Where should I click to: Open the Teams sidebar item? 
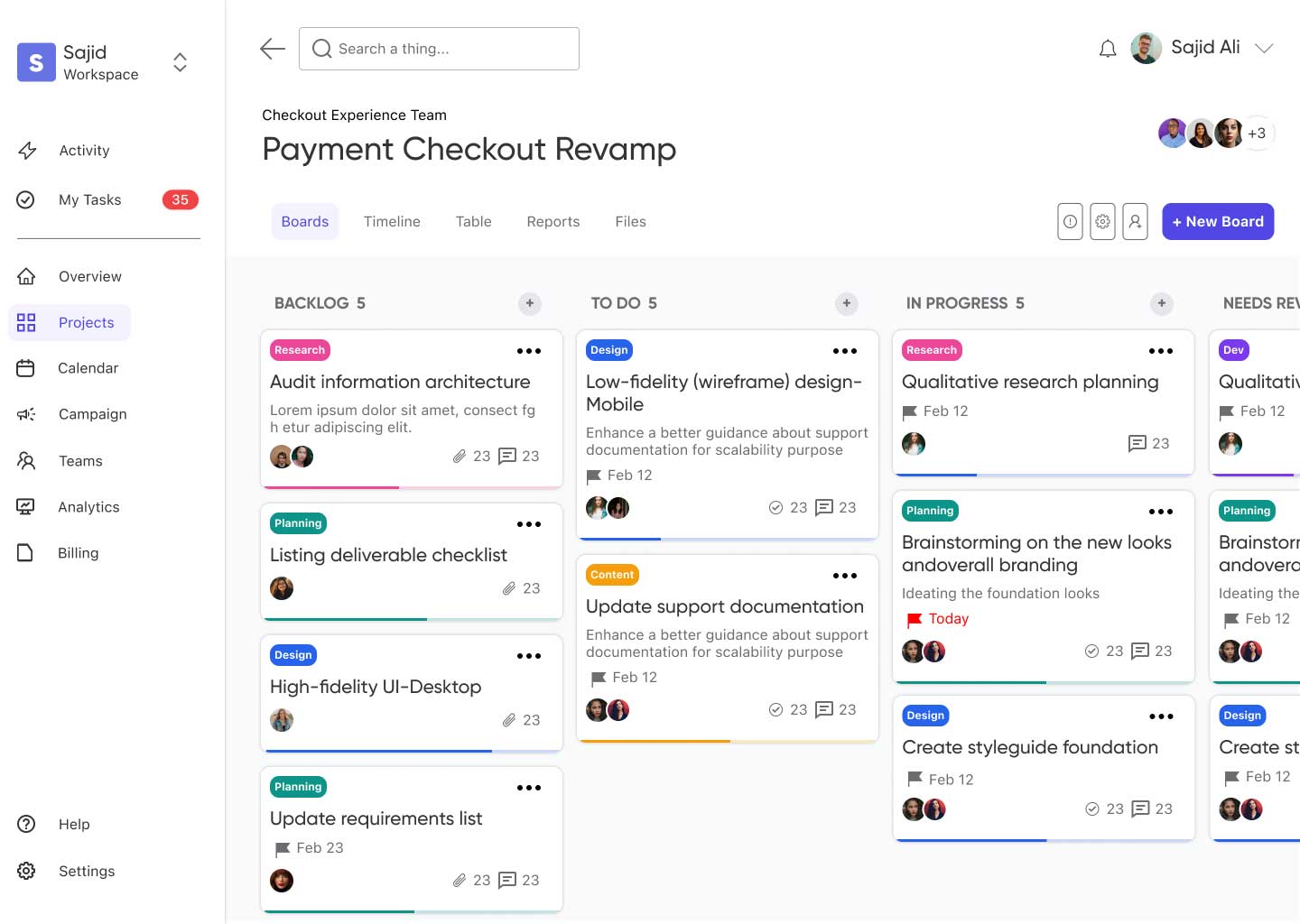80,461
